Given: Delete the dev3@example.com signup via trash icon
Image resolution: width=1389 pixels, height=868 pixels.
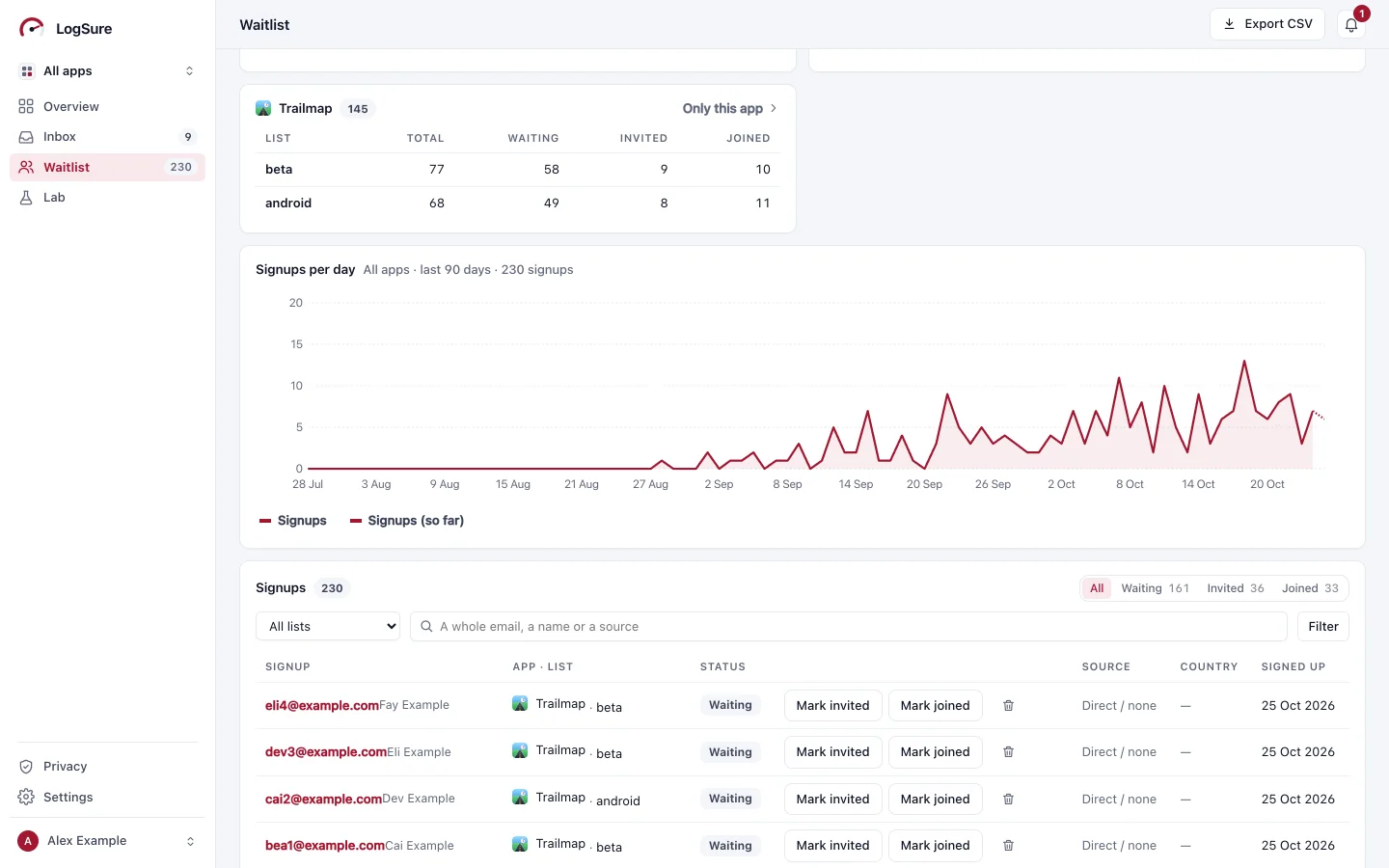Looking at the screenshot, I should [1008, 752].
